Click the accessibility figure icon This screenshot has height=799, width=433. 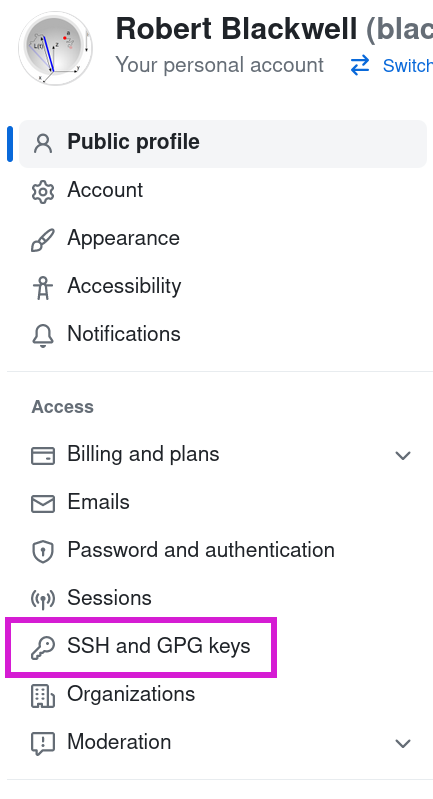point(43,288)
